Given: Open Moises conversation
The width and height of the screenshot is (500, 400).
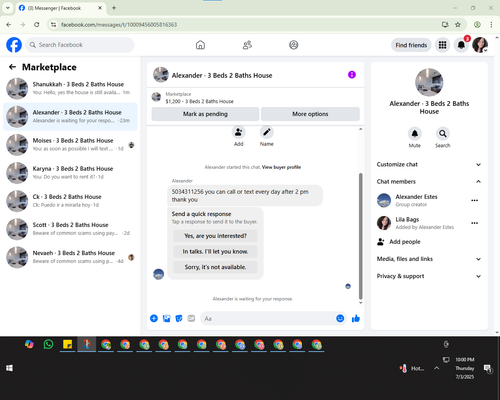Looking at the screenshot, I should tap(70, 145).
